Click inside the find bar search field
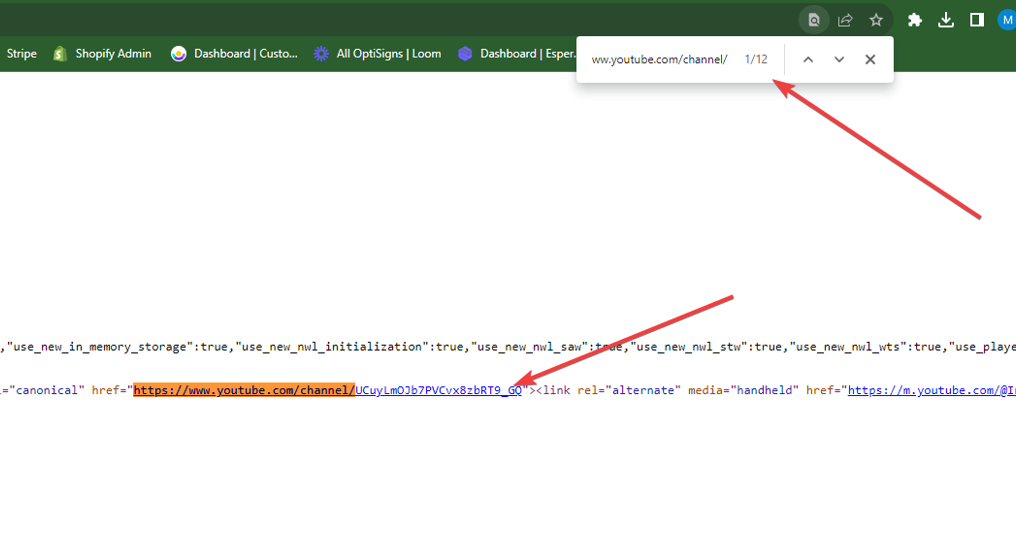The height and width of the screenshot is (544, 1016). [x=659, y=60]
